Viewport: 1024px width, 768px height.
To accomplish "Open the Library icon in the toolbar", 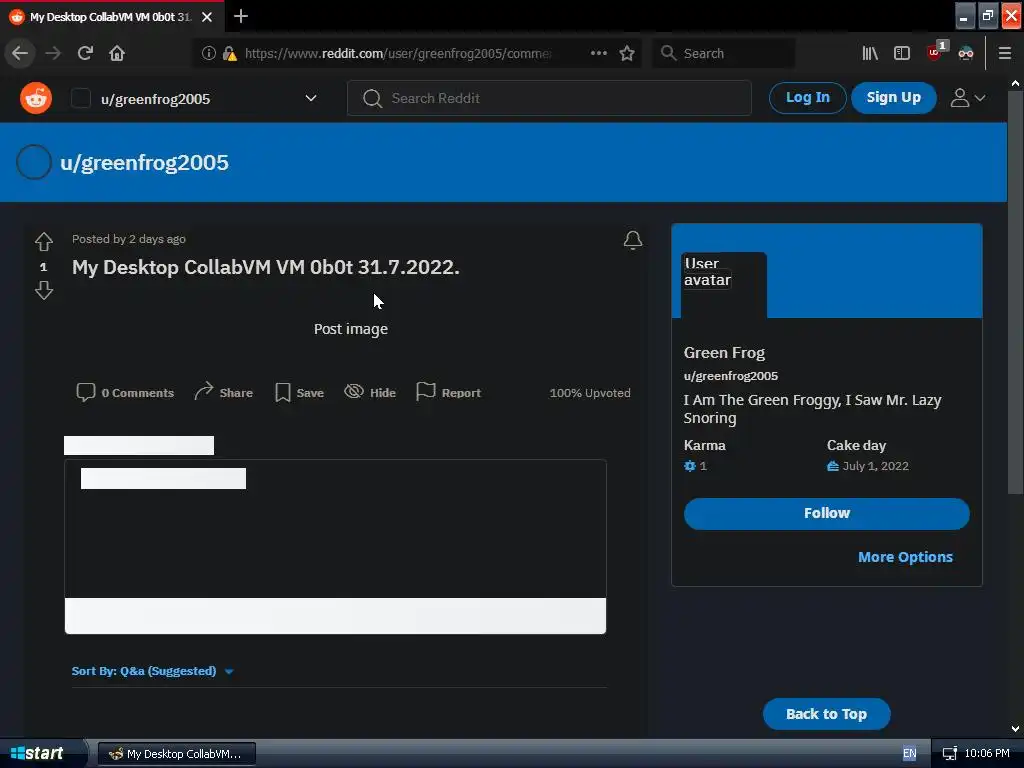I will [x=869, y=53].
